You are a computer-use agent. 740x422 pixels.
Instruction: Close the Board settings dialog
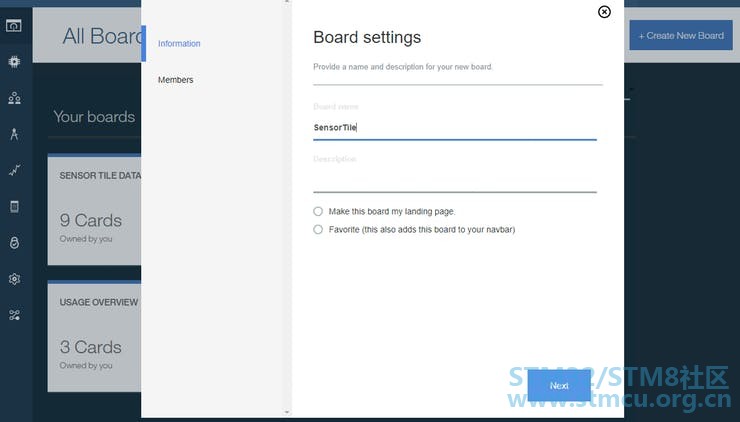tap(604, 12)
